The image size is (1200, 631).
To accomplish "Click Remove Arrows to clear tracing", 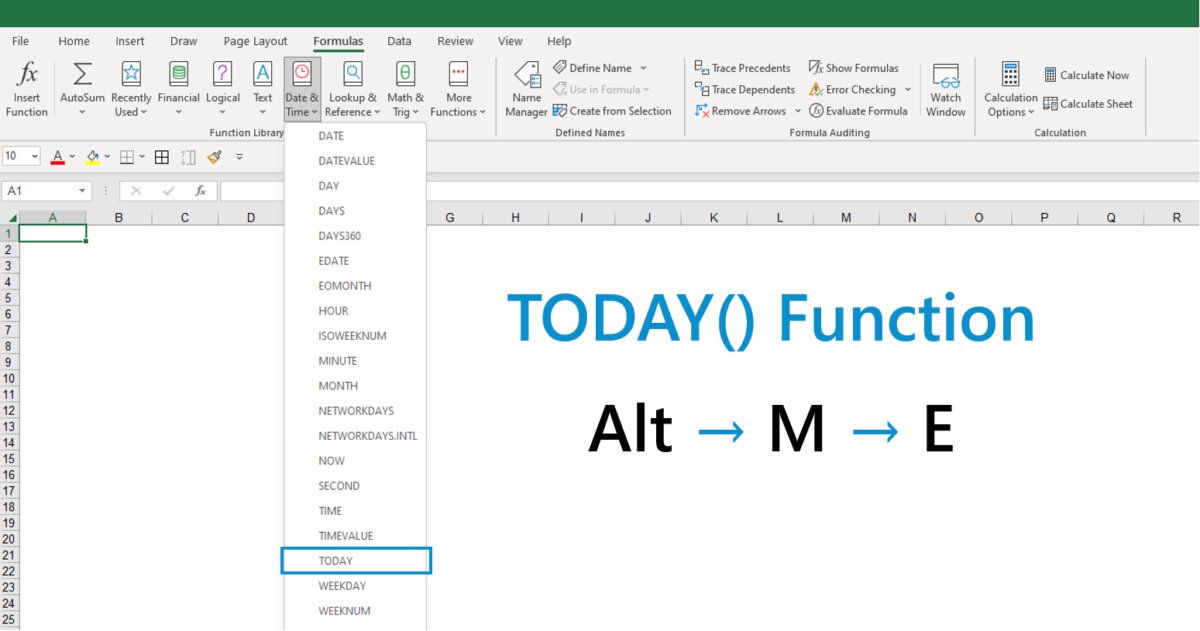I will click(738, 110).
